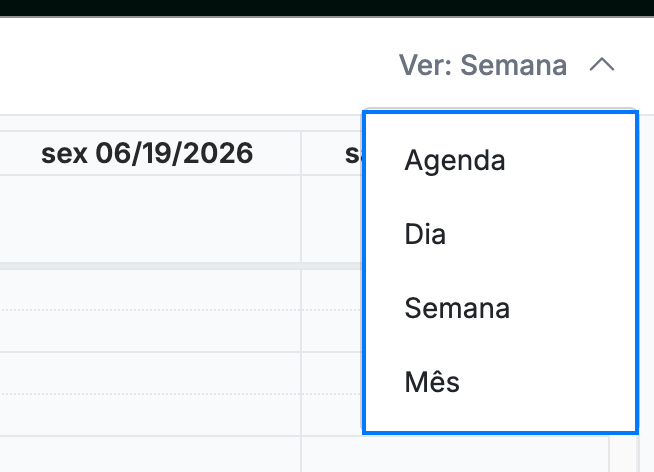Click first time slot in Saturday column

pyautogui.click(x=332, y=290)
